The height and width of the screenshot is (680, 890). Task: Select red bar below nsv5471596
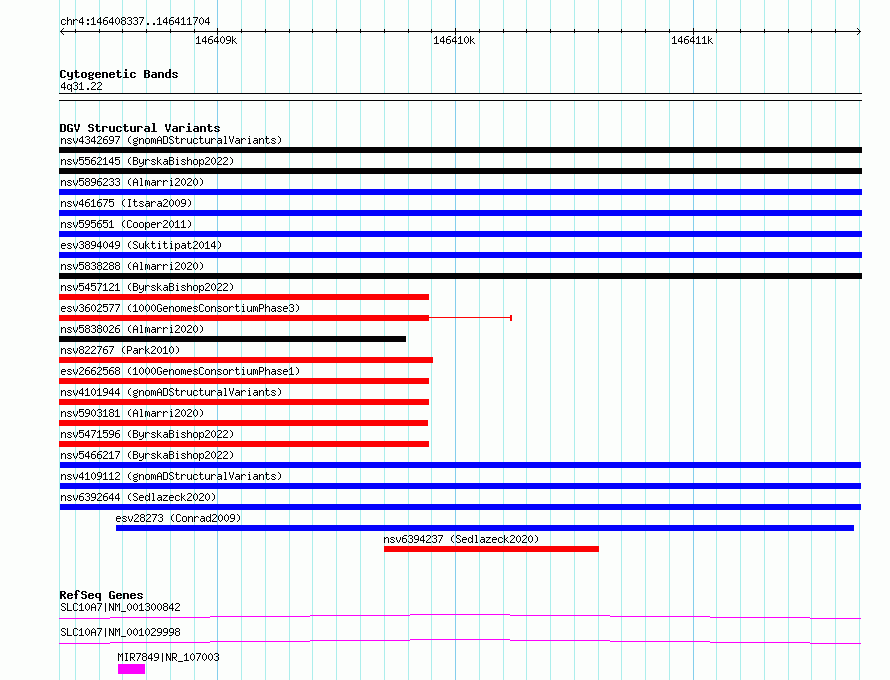pyautogui.click(x=244, y=444)
